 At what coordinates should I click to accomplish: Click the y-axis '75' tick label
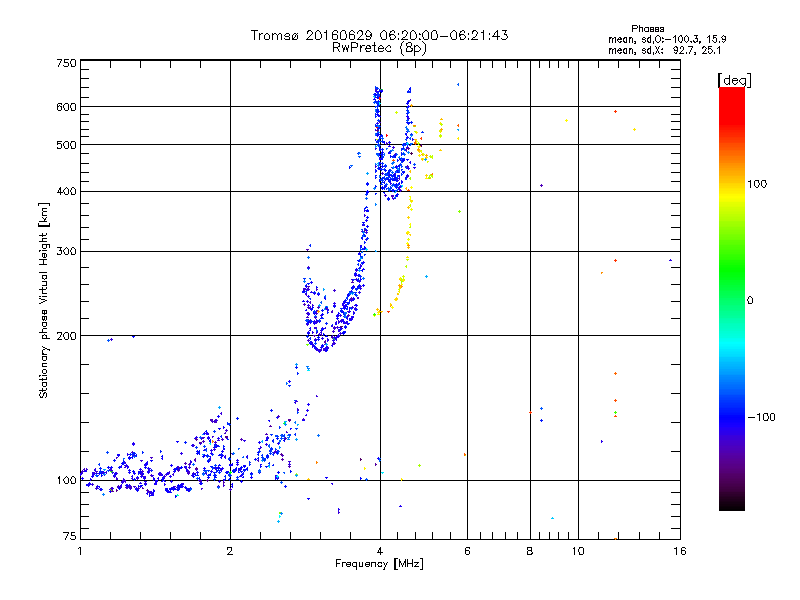[70, 536]
